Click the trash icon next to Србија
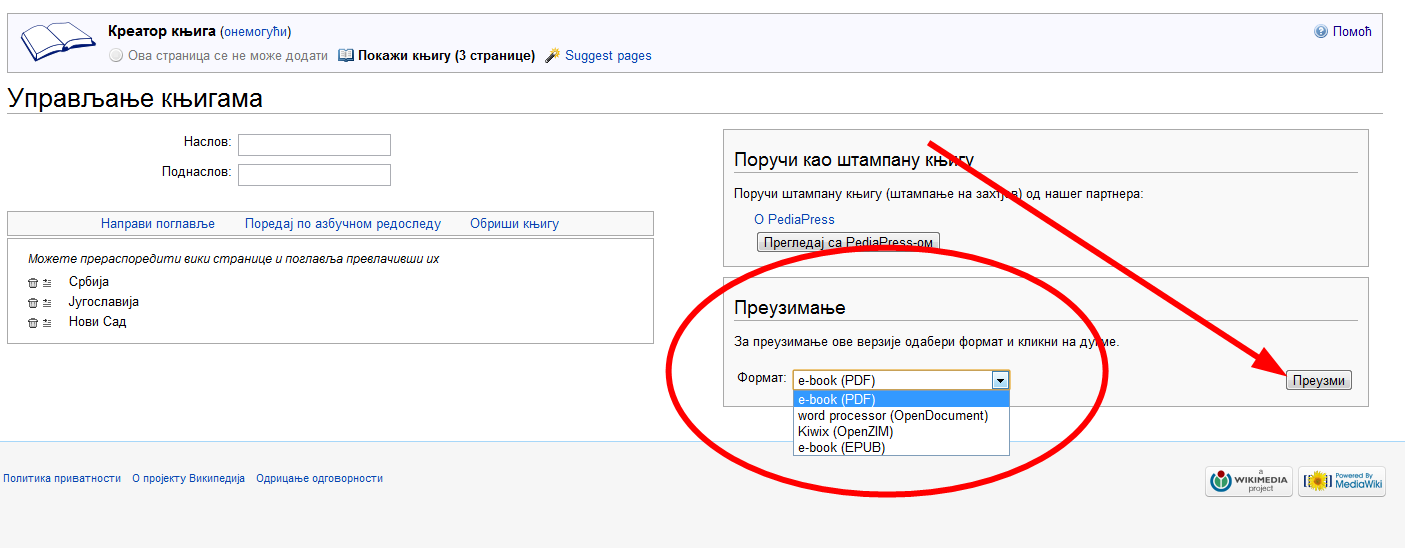The image size is (1405, 548). (32, 283)
